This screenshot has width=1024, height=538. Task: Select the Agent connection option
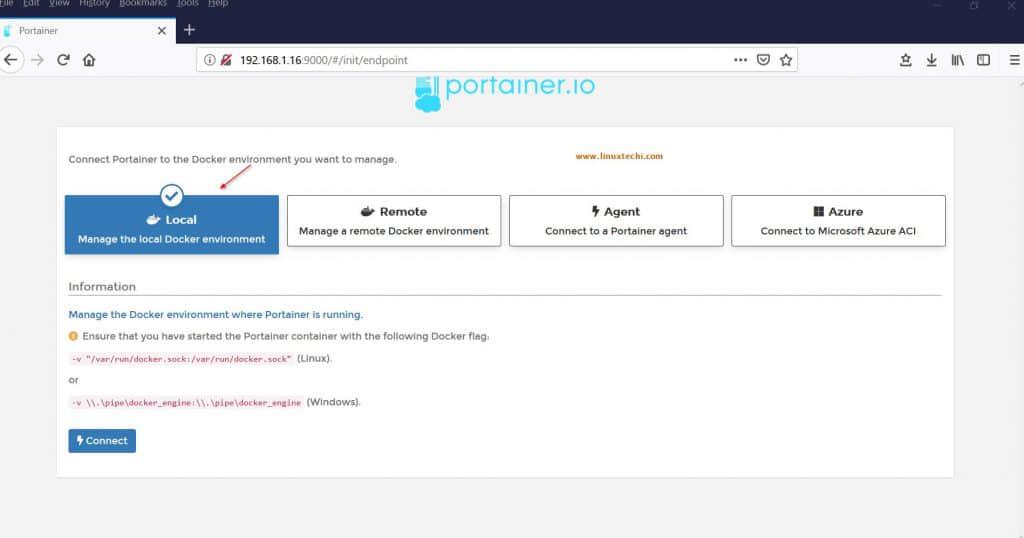pyautogui.click(x=616, y=221)
